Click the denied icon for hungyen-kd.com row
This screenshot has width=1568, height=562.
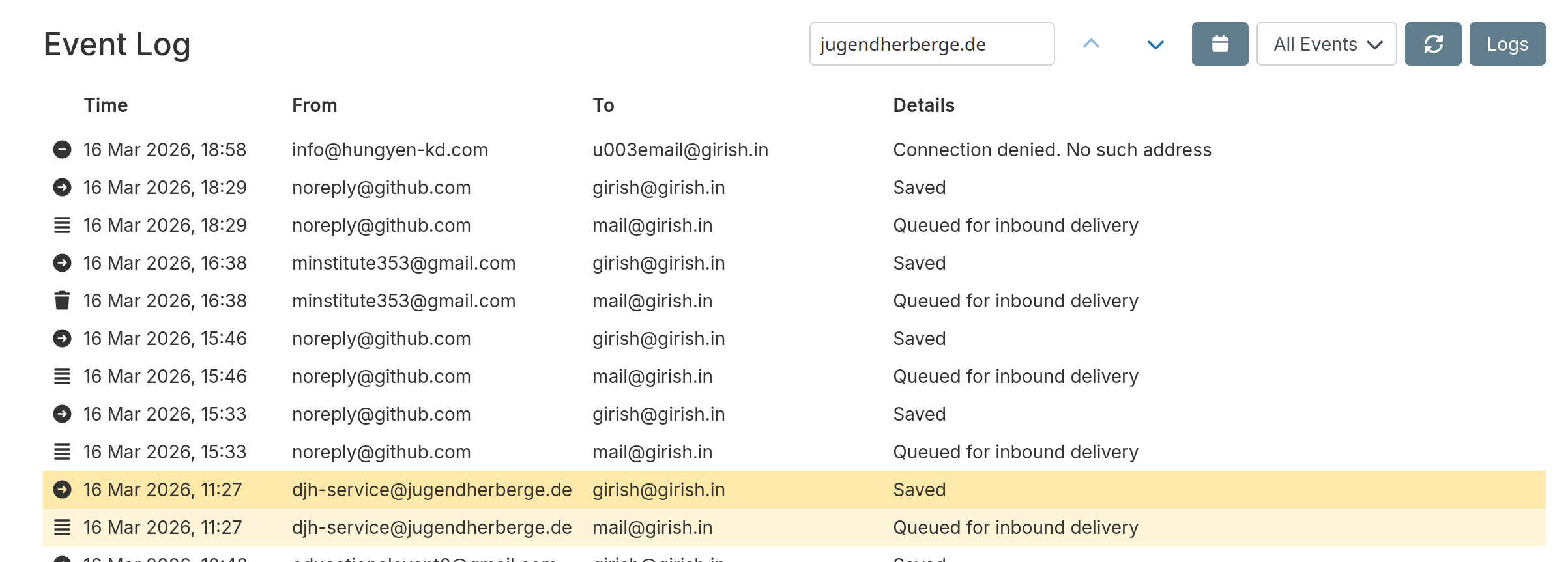tap(62, 150)
